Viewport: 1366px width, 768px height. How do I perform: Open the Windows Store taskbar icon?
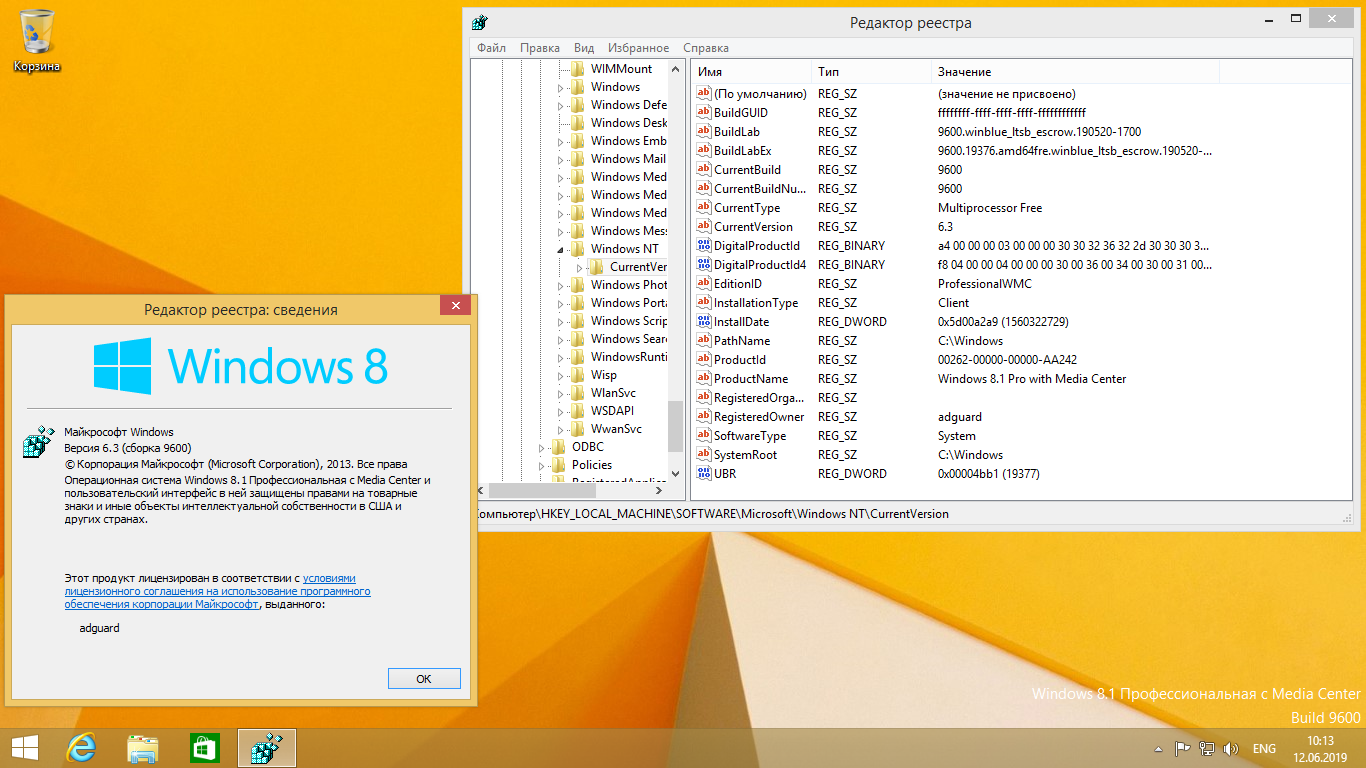point(204,747)
